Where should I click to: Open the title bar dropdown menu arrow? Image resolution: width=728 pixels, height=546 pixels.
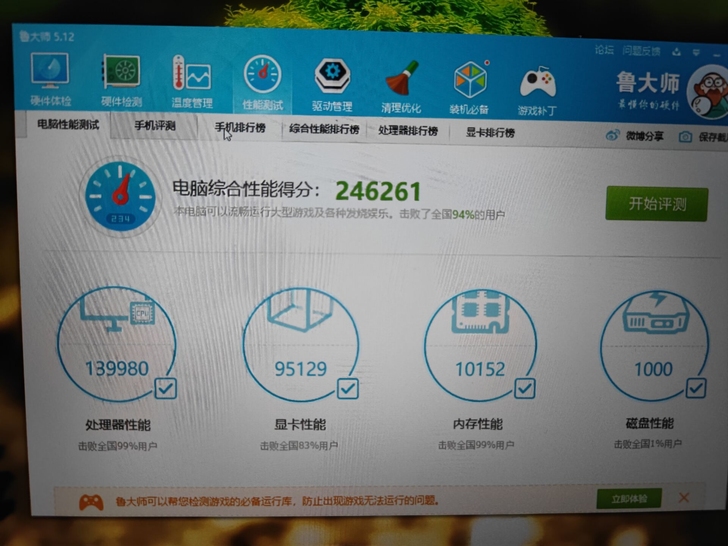coord(696,52)
